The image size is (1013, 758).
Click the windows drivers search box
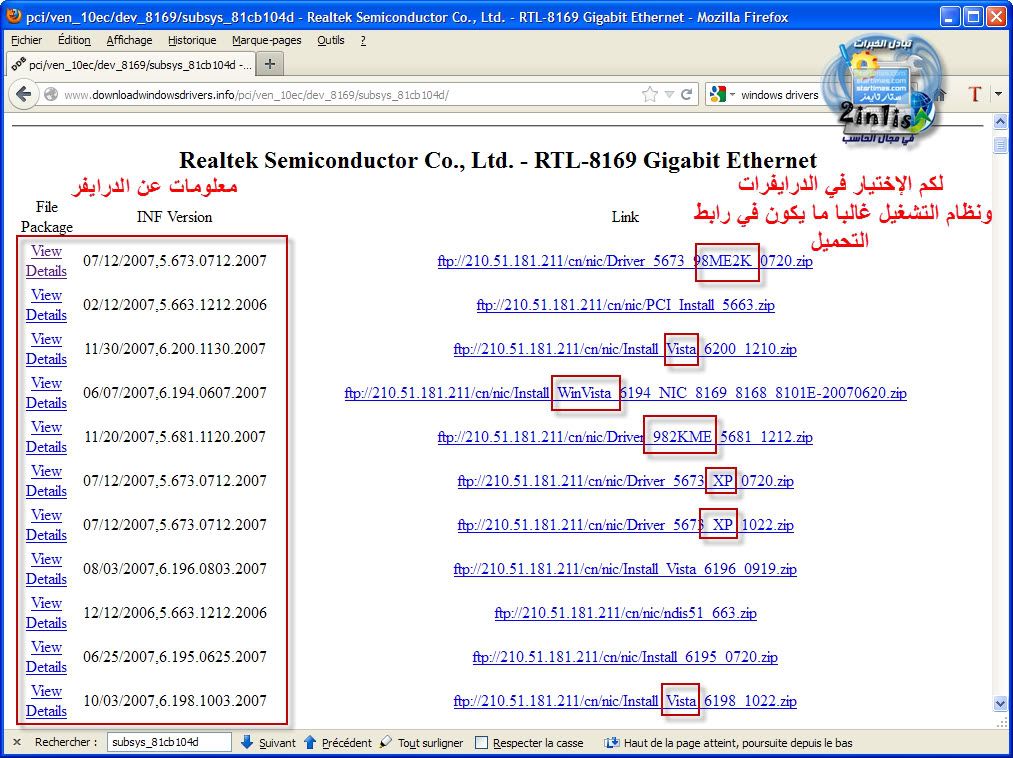point(779,95)
